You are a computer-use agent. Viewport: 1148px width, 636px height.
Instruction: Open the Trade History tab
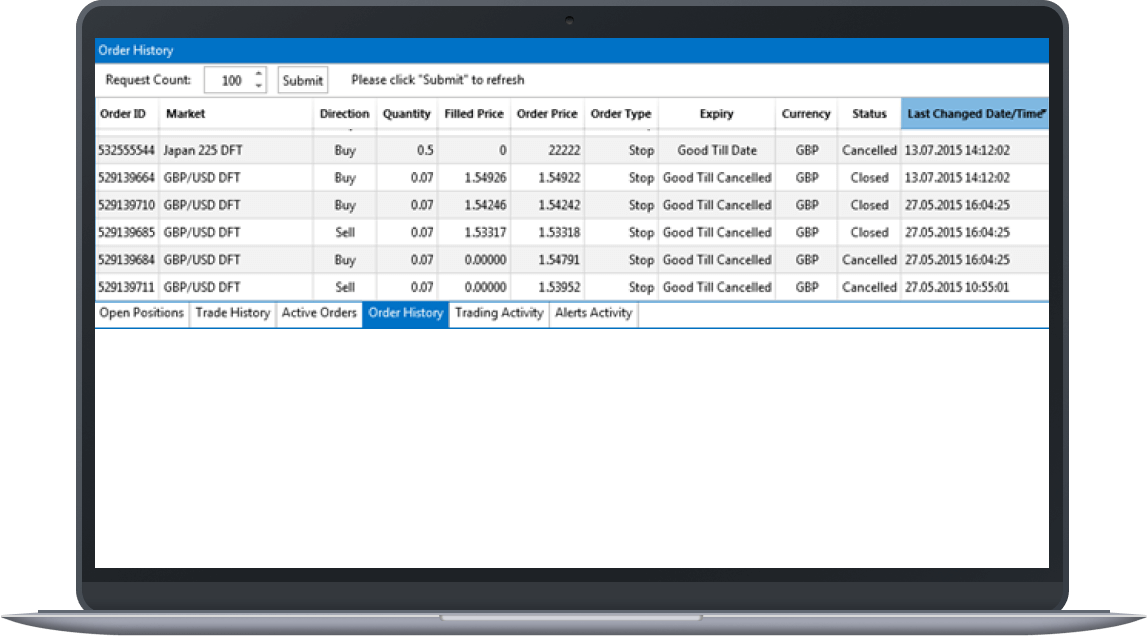pos(232,313)
